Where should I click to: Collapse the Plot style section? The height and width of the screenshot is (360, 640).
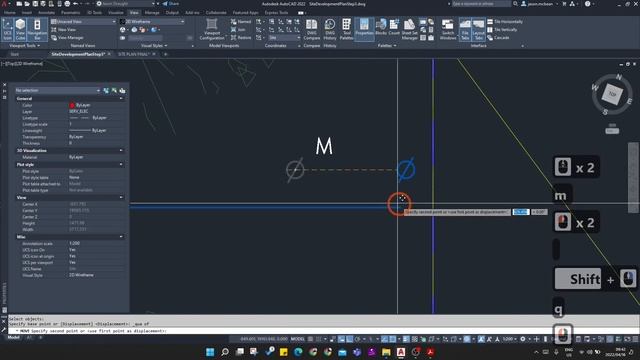(121, 164)
